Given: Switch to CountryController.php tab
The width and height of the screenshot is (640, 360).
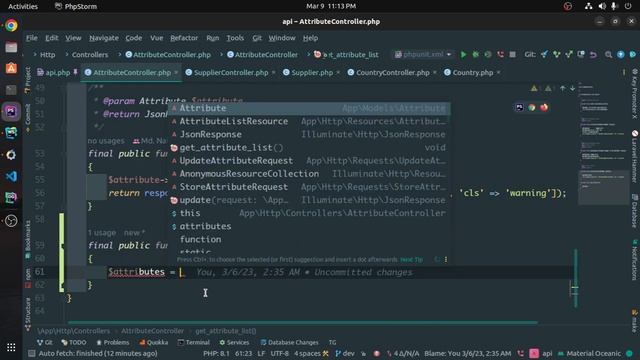Looking at the screenshot, I should [392, 73].
